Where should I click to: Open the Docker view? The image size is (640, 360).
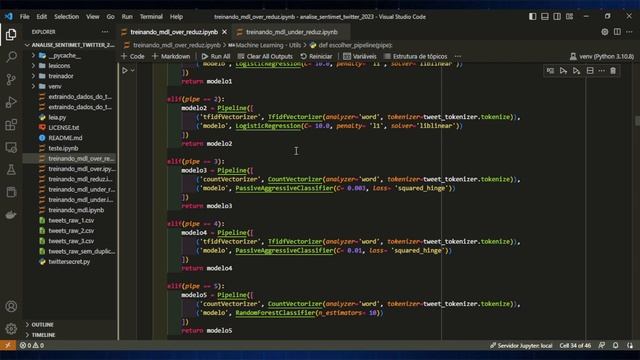(x=11, y=214)
